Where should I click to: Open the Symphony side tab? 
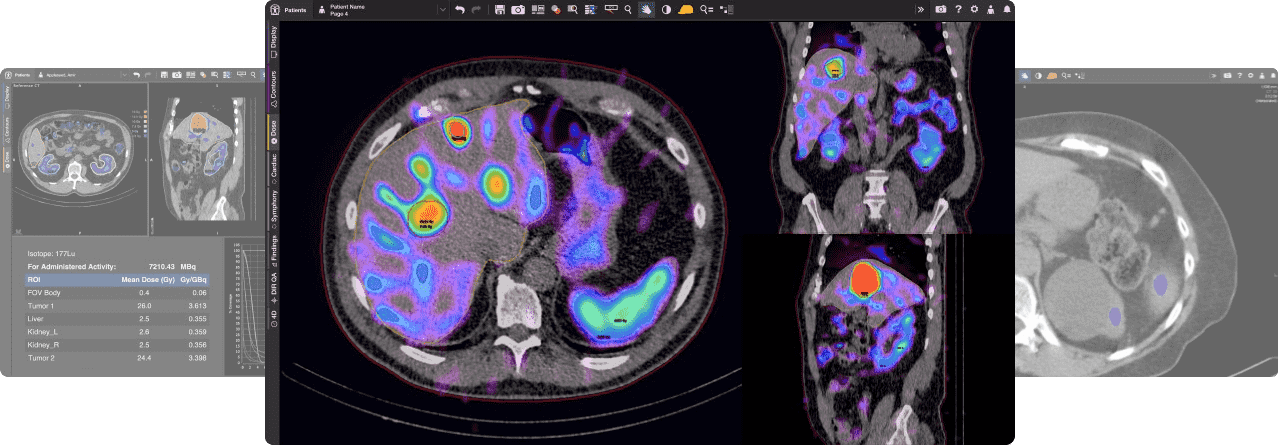tap(274, 210)
